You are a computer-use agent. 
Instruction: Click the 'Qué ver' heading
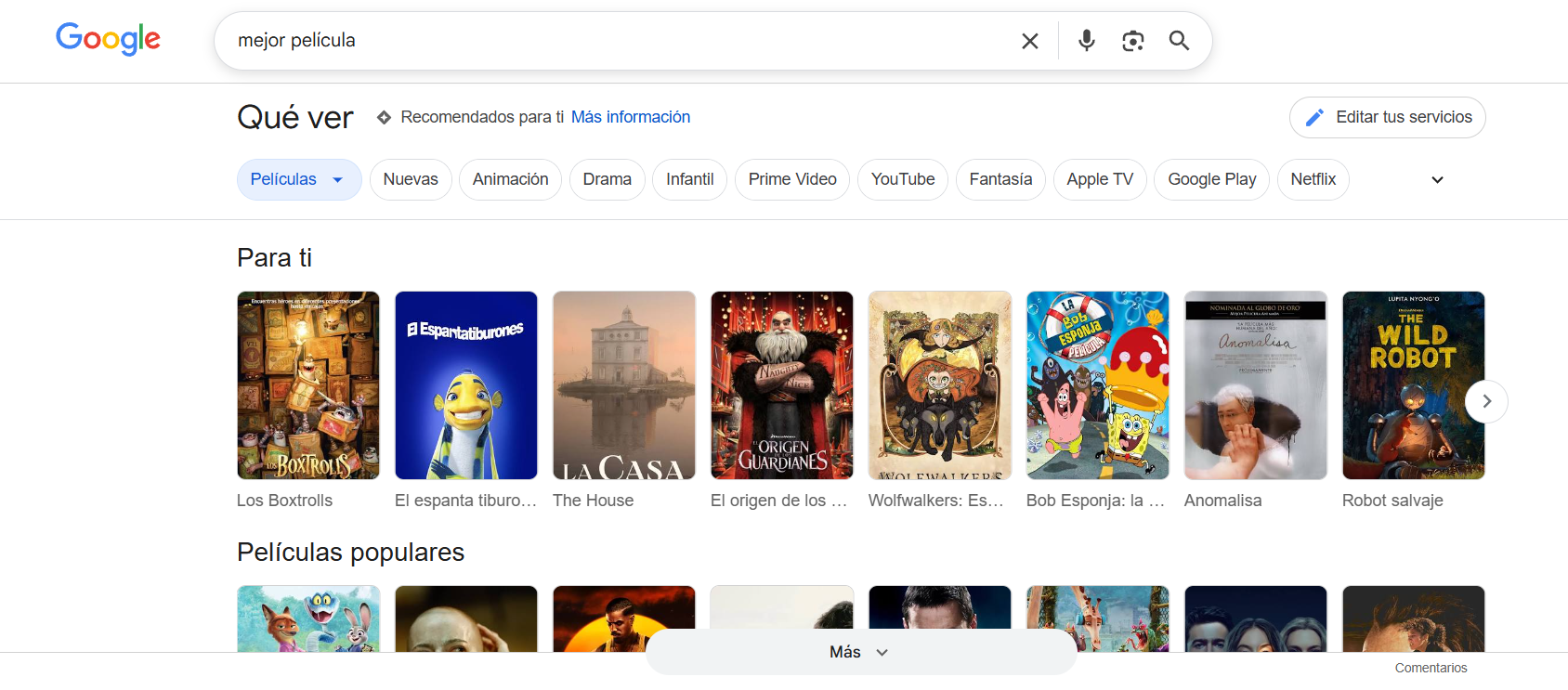click(x=295, y=118)
